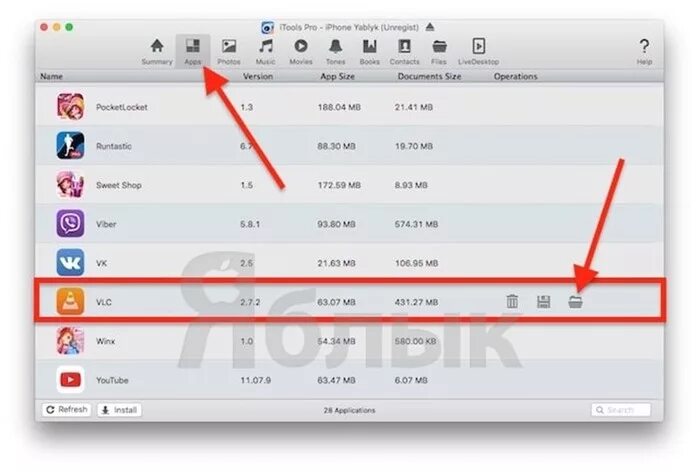Sort by the Name column header

coord(51,76)
